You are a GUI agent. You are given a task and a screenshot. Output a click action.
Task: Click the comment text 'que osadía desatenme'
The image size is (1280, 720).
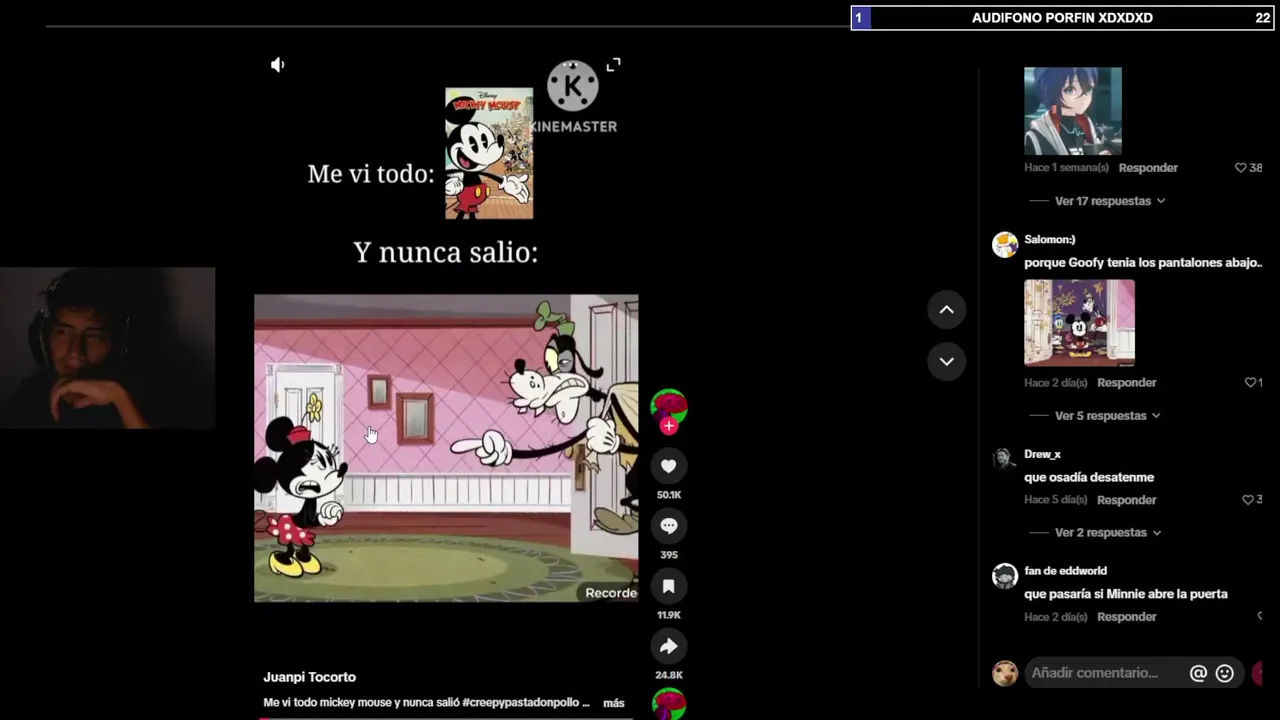1089,477
